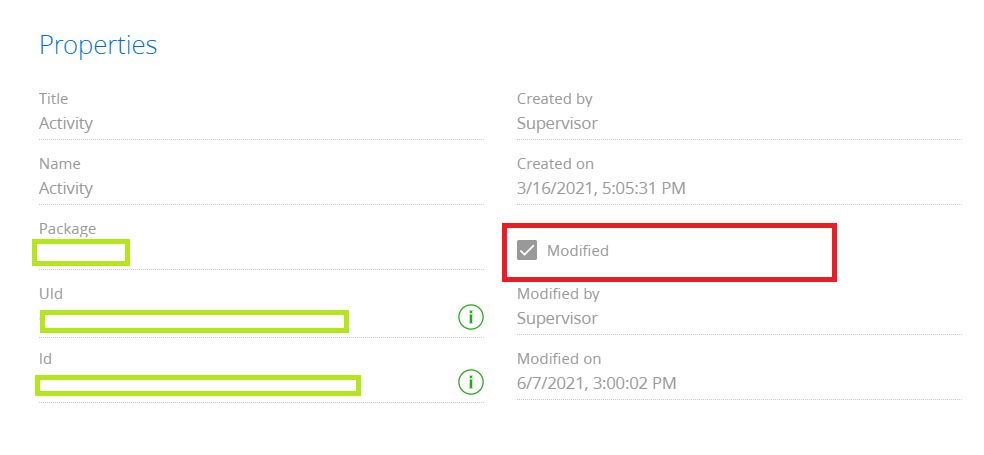Click the Modified on date value
984x455 pixels.
(597, 383)
